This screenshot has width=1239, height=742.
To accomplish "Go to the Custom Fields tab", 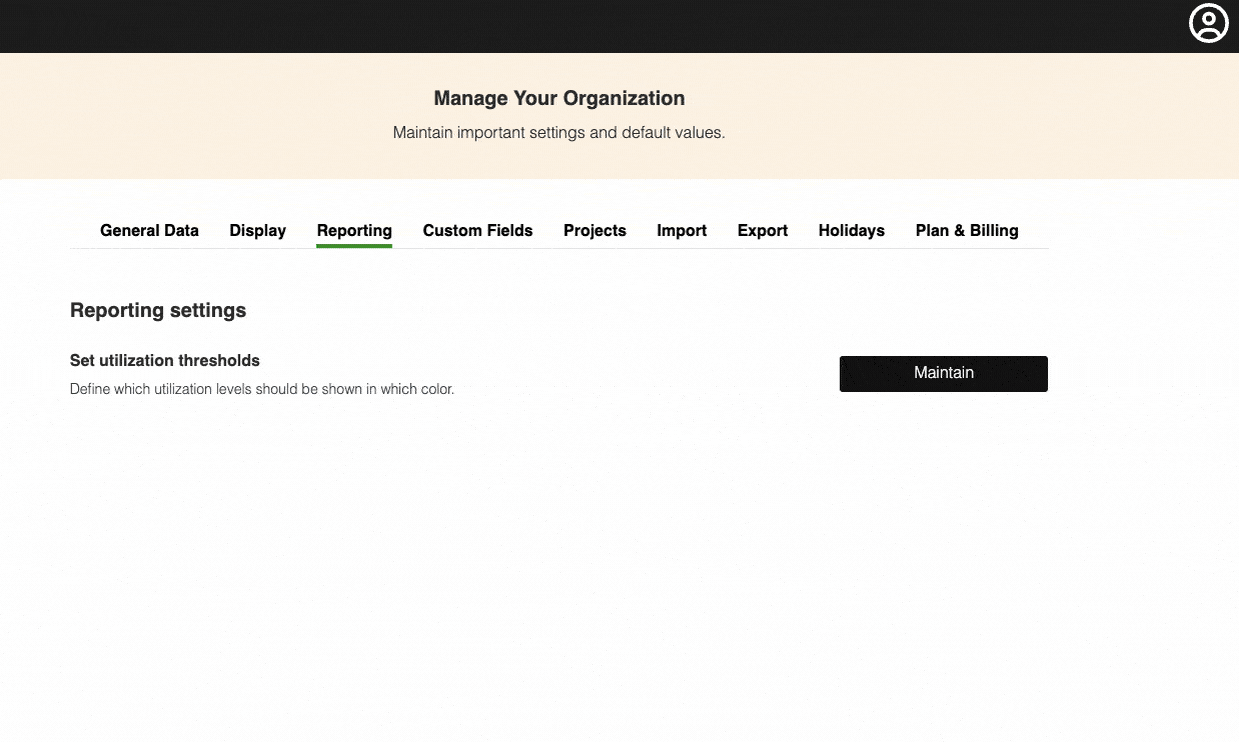I will [x=477, y=231].
